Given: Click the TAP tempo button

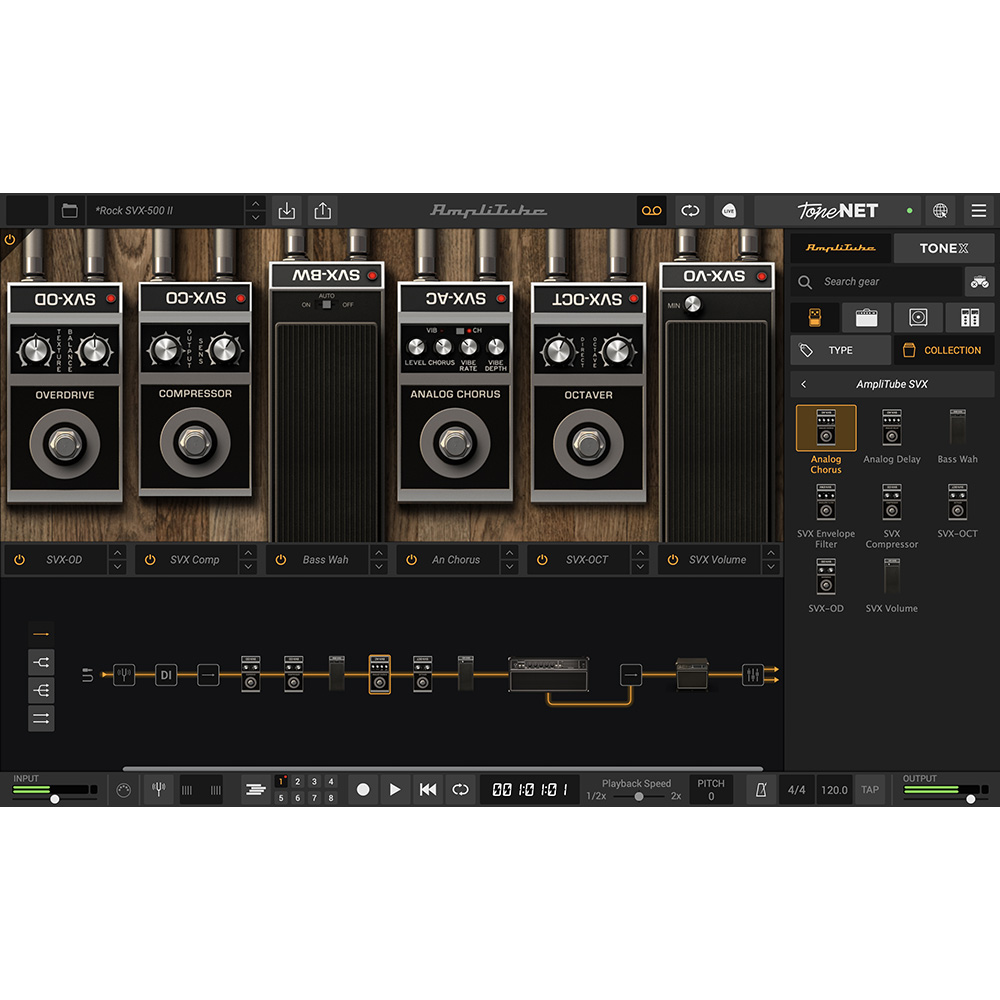Looking at the screenshot, I should click(x=870, y=790).
